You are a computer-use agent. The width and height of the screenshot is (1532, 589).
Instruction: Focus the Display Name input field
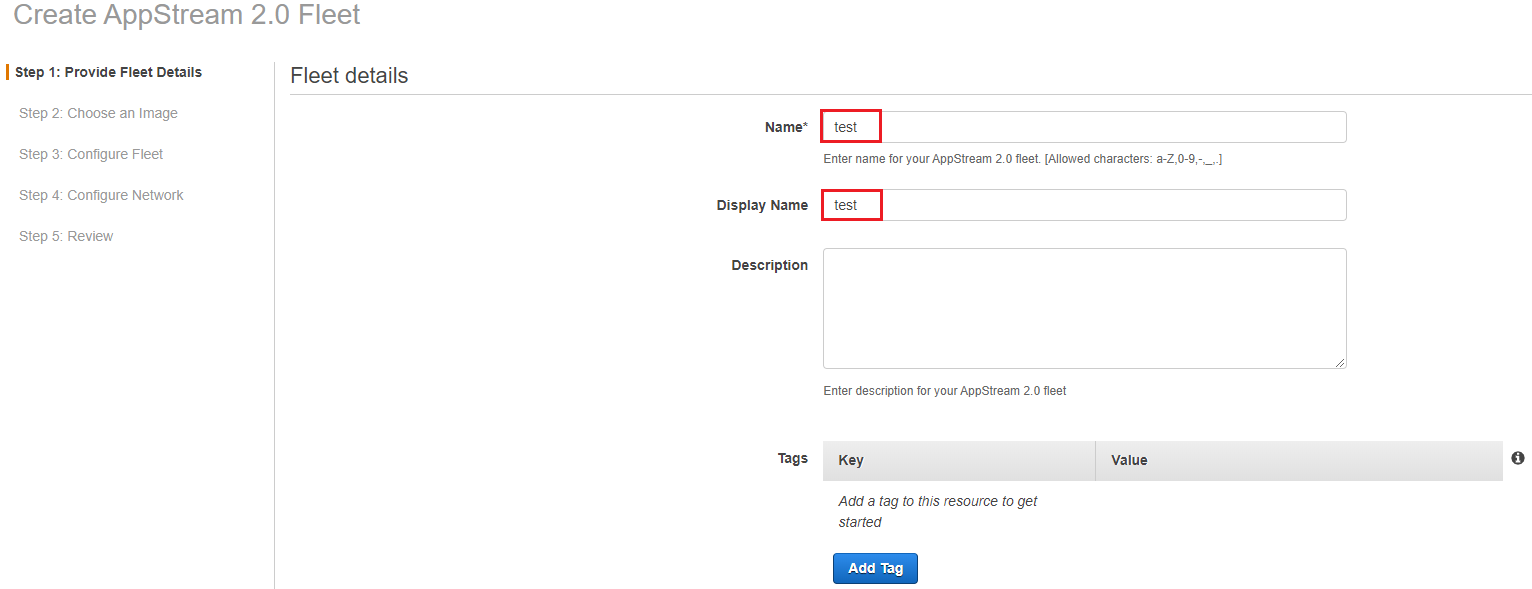pyautogui.click(x=1084, y=205)
